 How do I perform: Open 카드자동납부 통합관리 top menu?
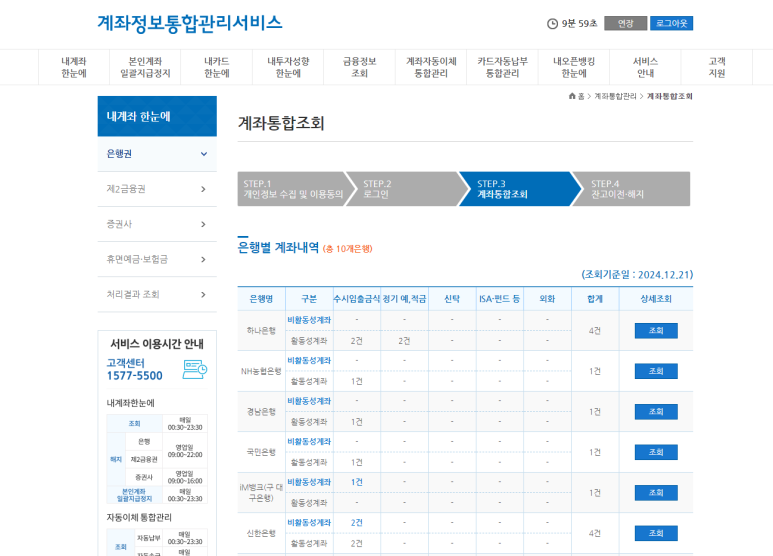[502, 67]
